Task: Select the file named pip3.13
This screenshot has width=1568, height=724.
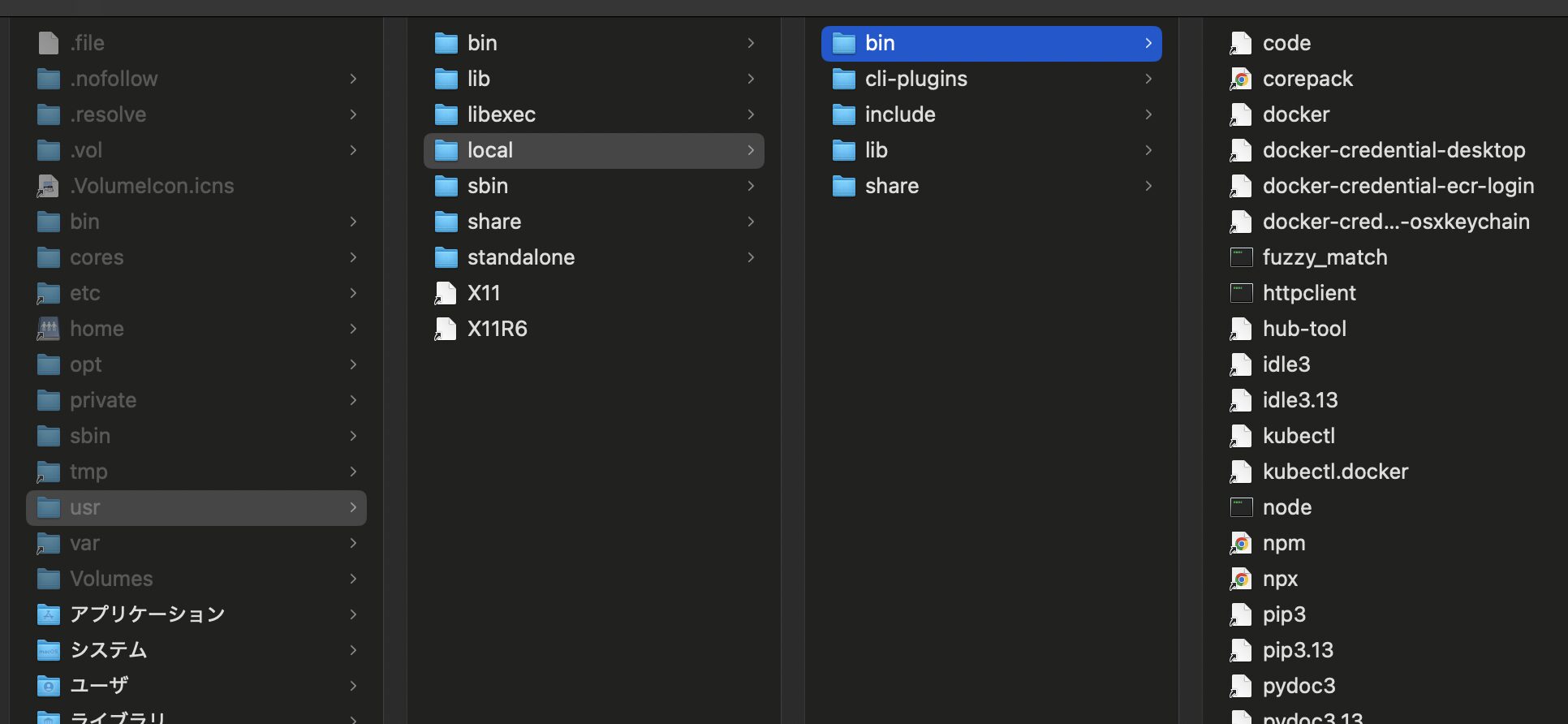Action: click(x=1298, y=650)
